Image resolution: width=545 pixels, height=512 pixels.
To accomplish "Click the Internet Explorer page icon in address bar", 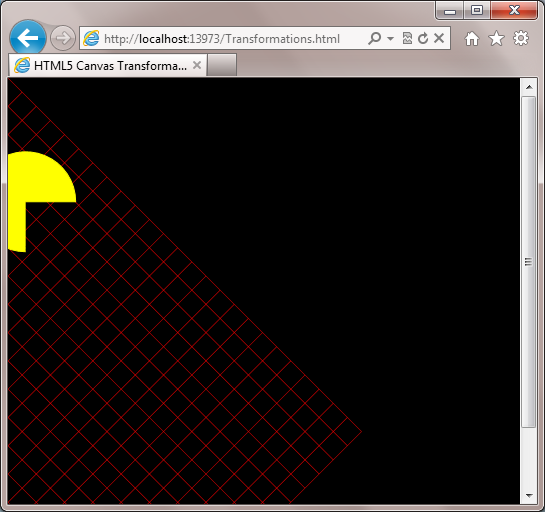I will (x=91, y=38).
